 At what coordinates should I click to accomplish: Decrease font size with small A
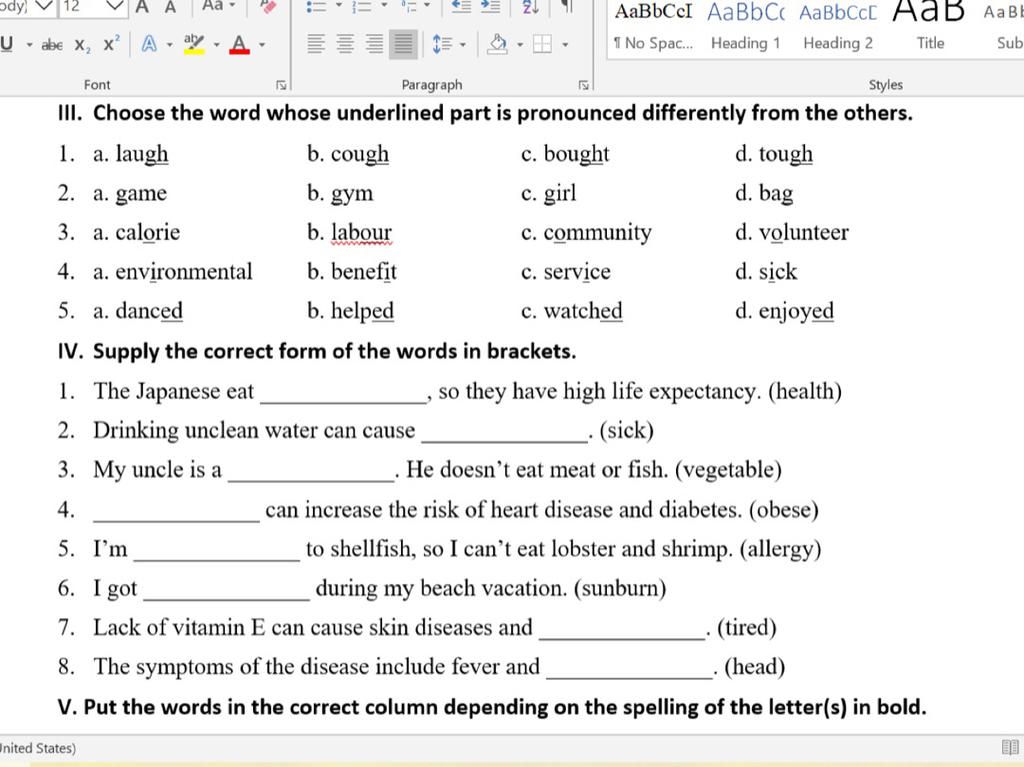pyautogui.click(x=170, y=7)
